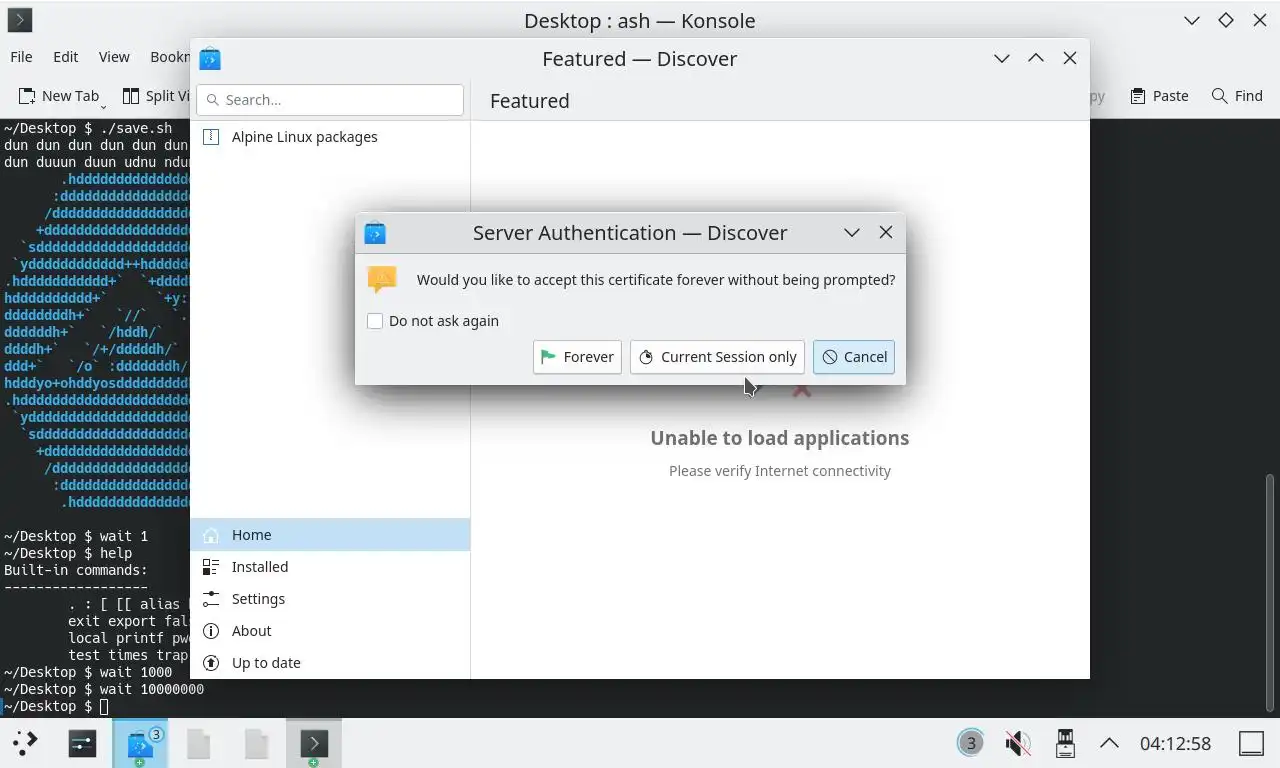Click the 'Unable to load applications' text
The image size is (1280, 768).
[780, 438]
